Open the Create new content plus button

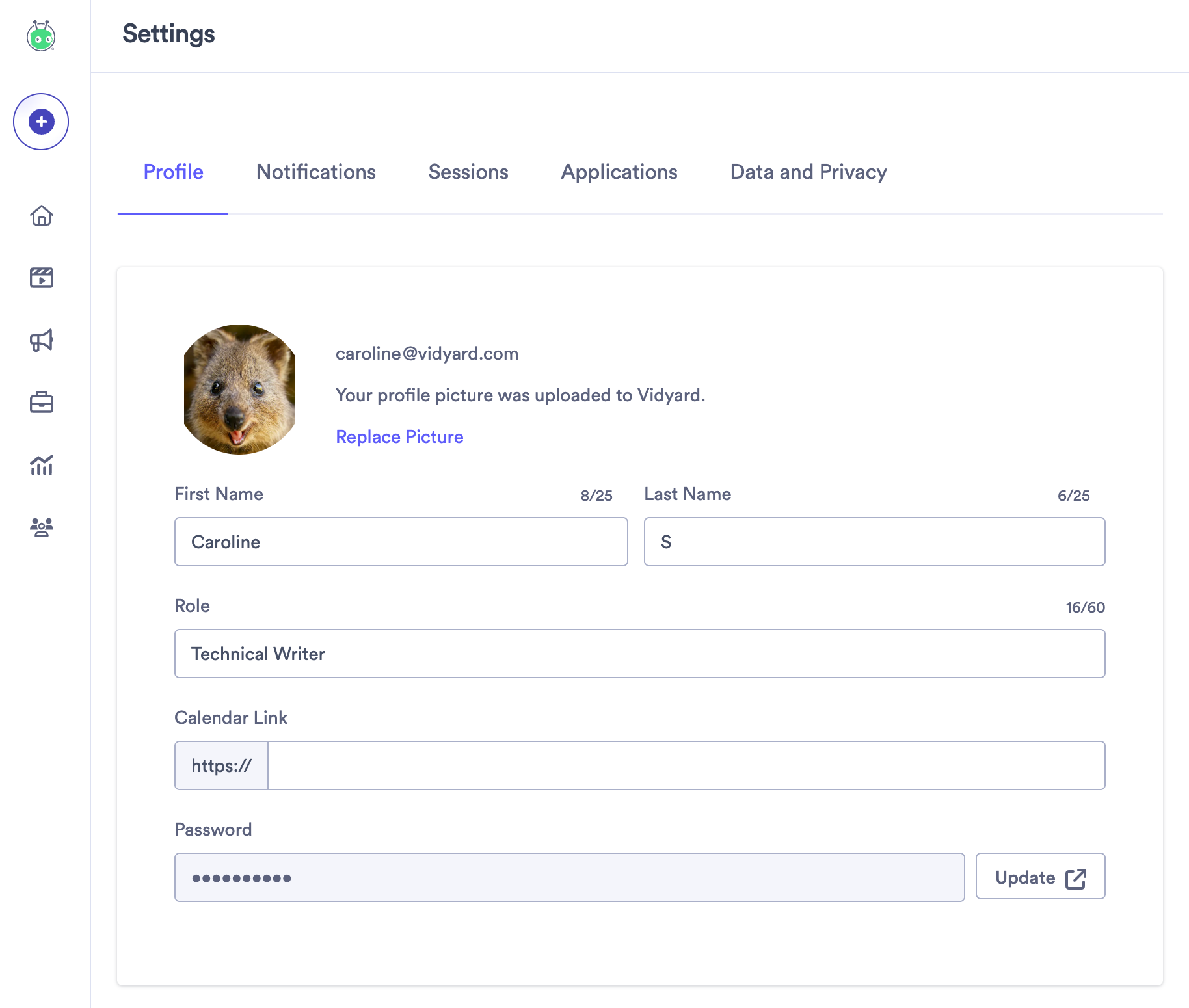(41, 121)
